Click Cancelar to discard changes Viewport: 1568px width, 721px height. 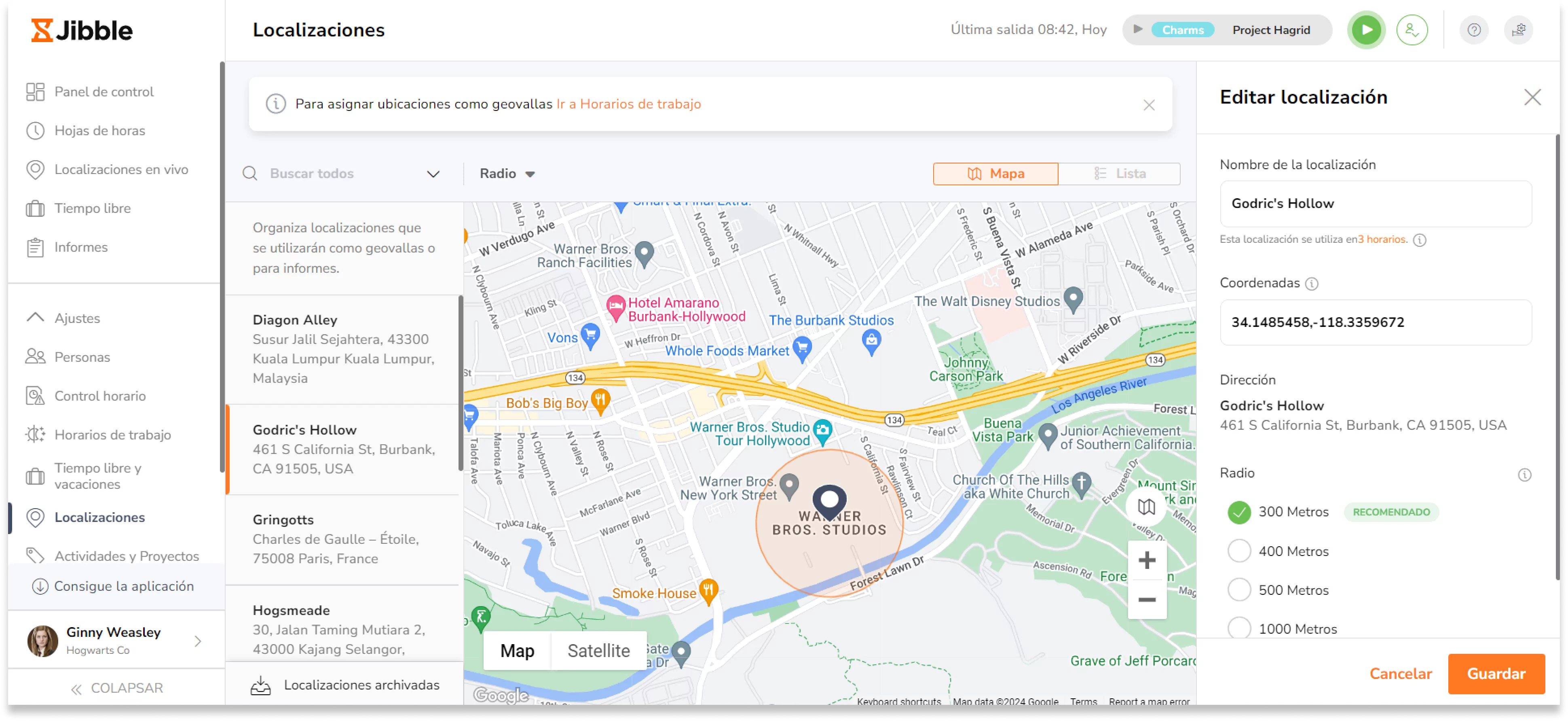click(1400, 674)
